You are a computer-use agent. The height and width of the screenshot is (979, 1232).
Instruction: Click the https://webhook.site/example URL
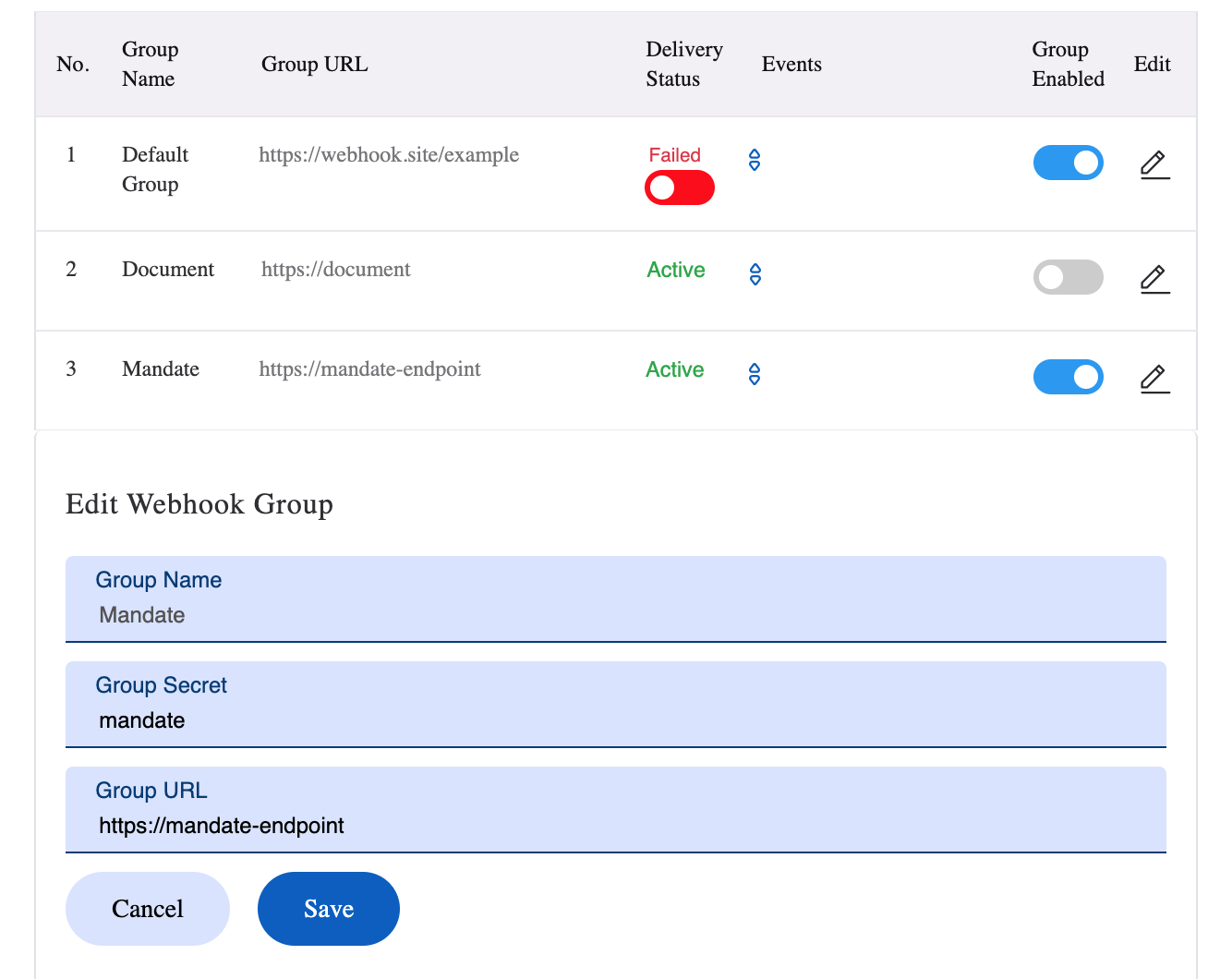(389, 155)
